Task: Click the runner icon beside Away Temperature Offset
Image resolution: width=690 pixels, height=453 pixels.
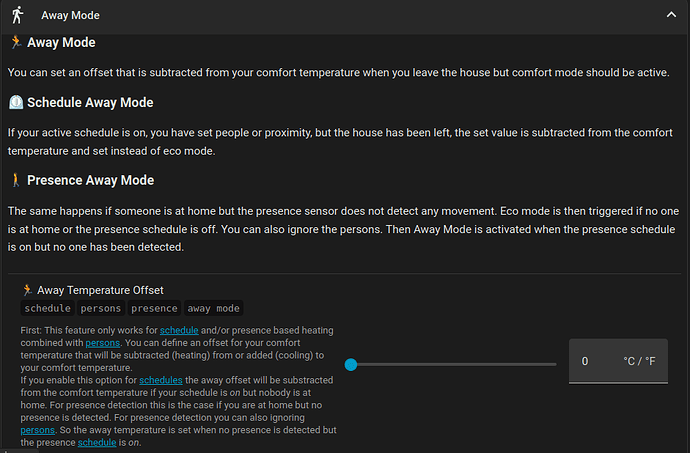Action: (x=27, y=290)
